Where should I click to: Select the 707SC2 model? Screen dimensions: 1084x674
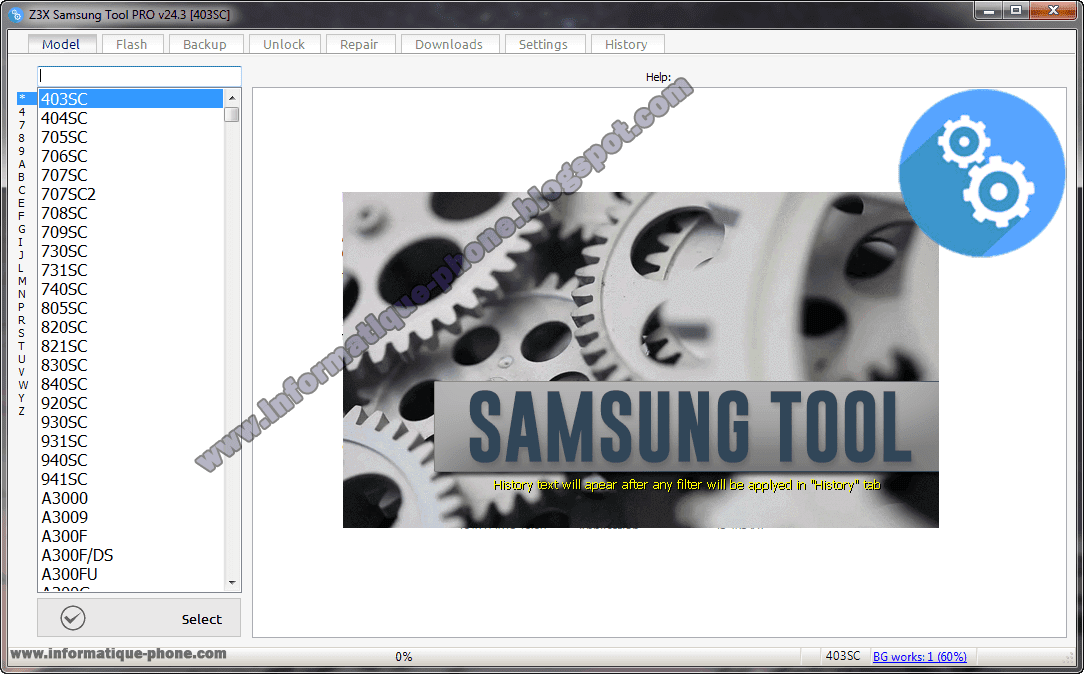click(131, 194)
